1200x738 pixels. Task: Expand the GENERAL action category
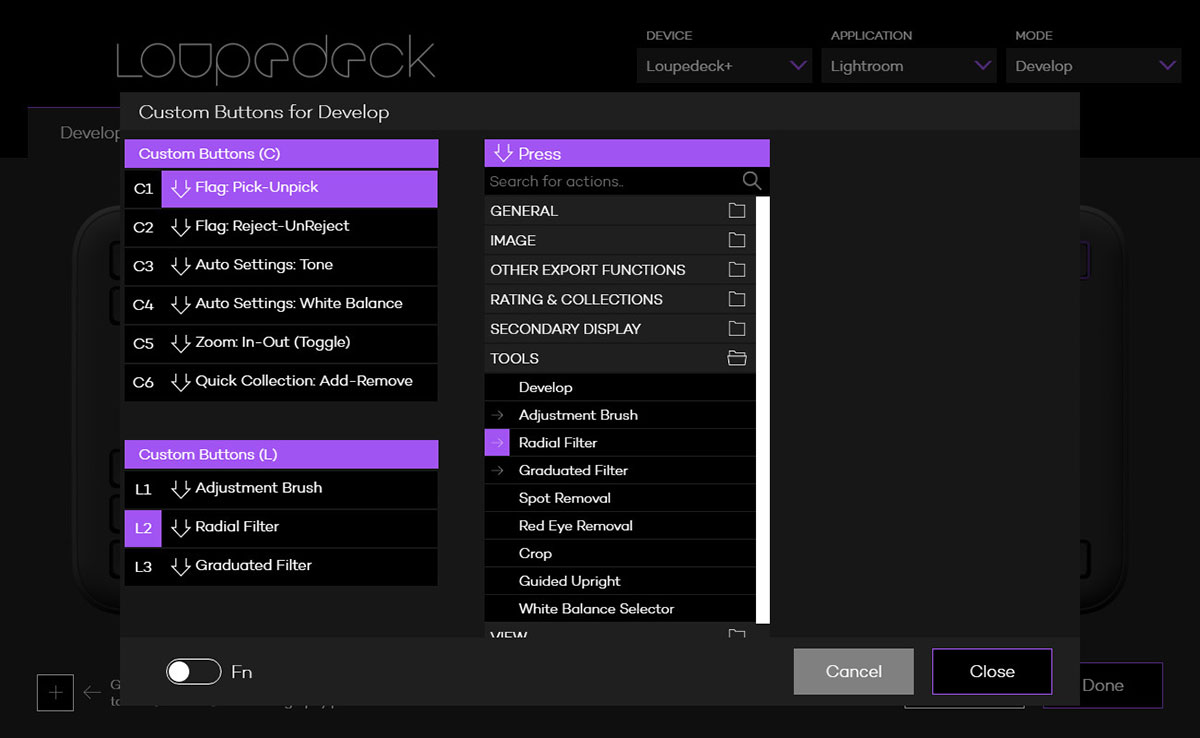coord(620,211)
